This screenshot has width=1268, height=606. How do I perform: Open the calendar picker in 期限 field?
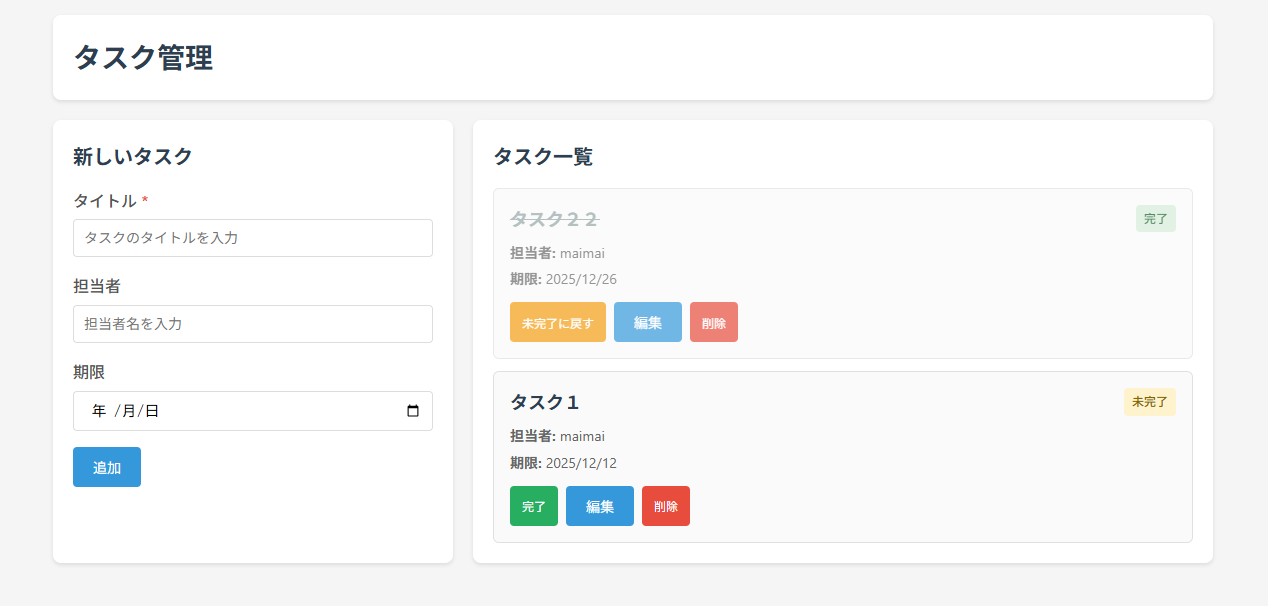(413, 411)
